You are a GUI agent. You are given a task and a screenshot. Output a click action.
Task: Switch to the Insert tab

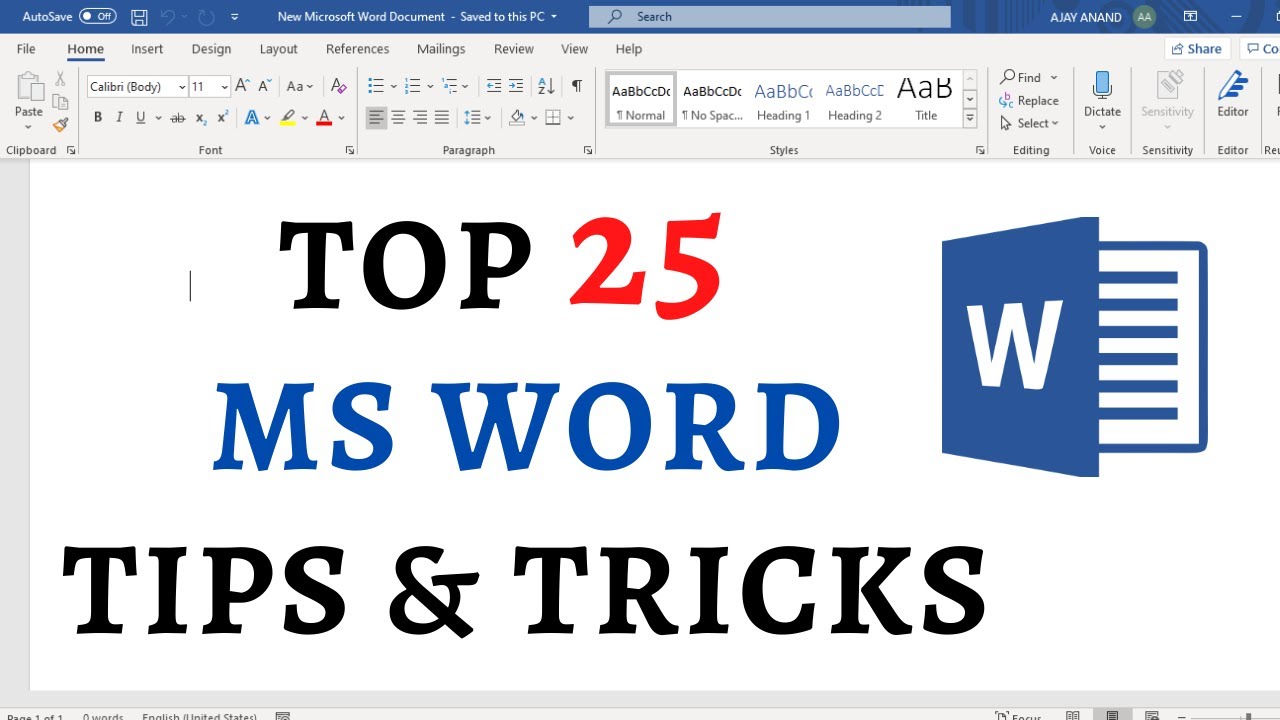point(147,49)
